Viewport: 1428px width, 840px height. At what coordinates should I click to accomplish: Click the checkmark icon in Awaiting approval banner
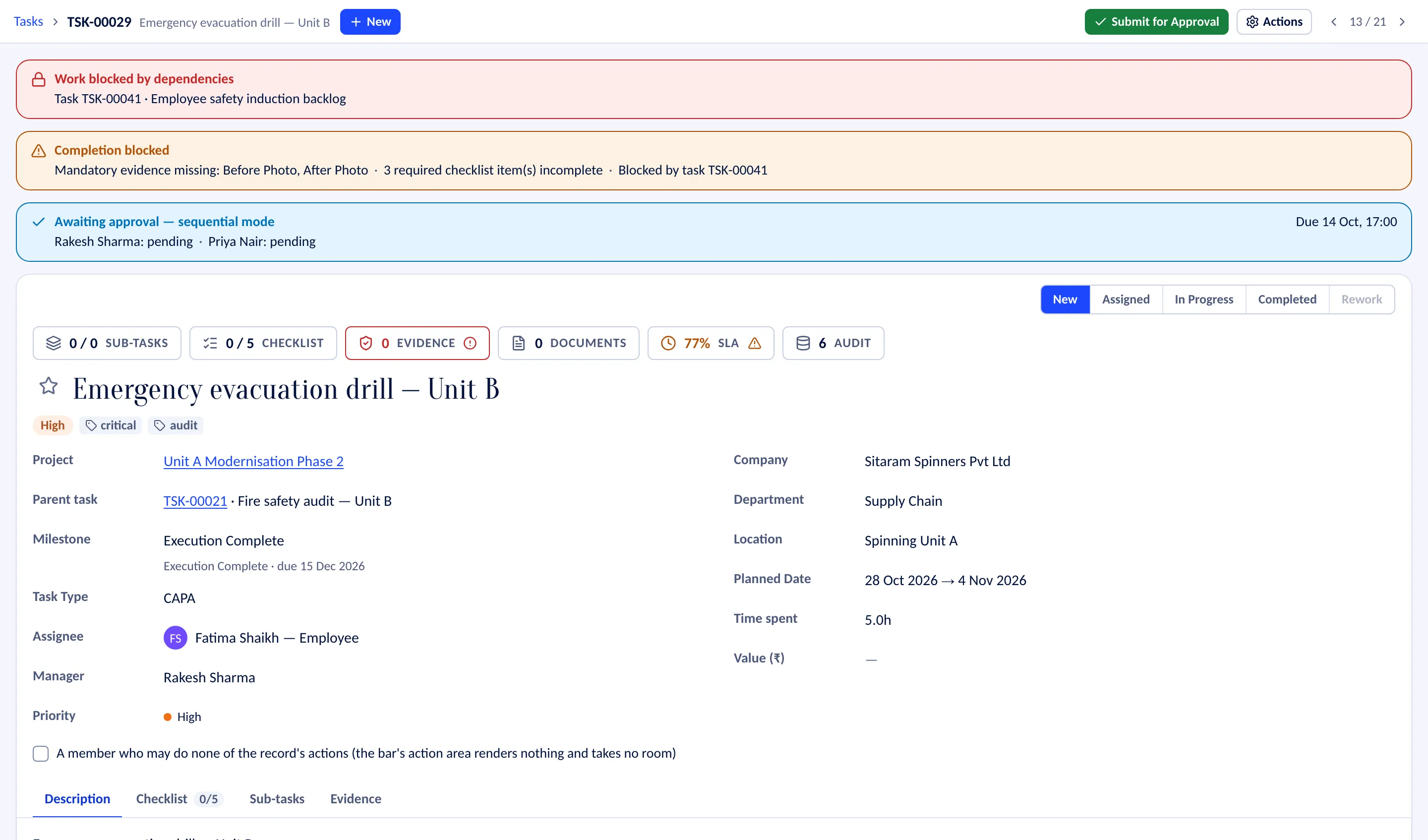39,222
